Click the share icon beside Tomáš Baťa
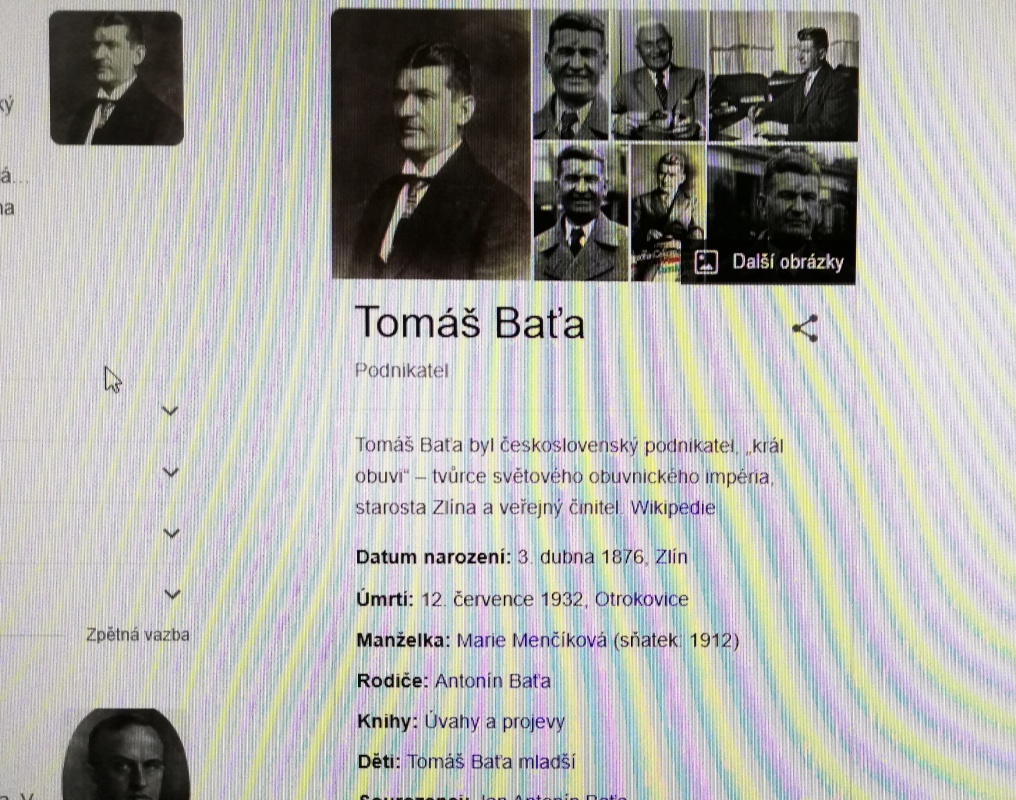Image resolution: width=1016 pixels, height=800 pixels. 805,329
